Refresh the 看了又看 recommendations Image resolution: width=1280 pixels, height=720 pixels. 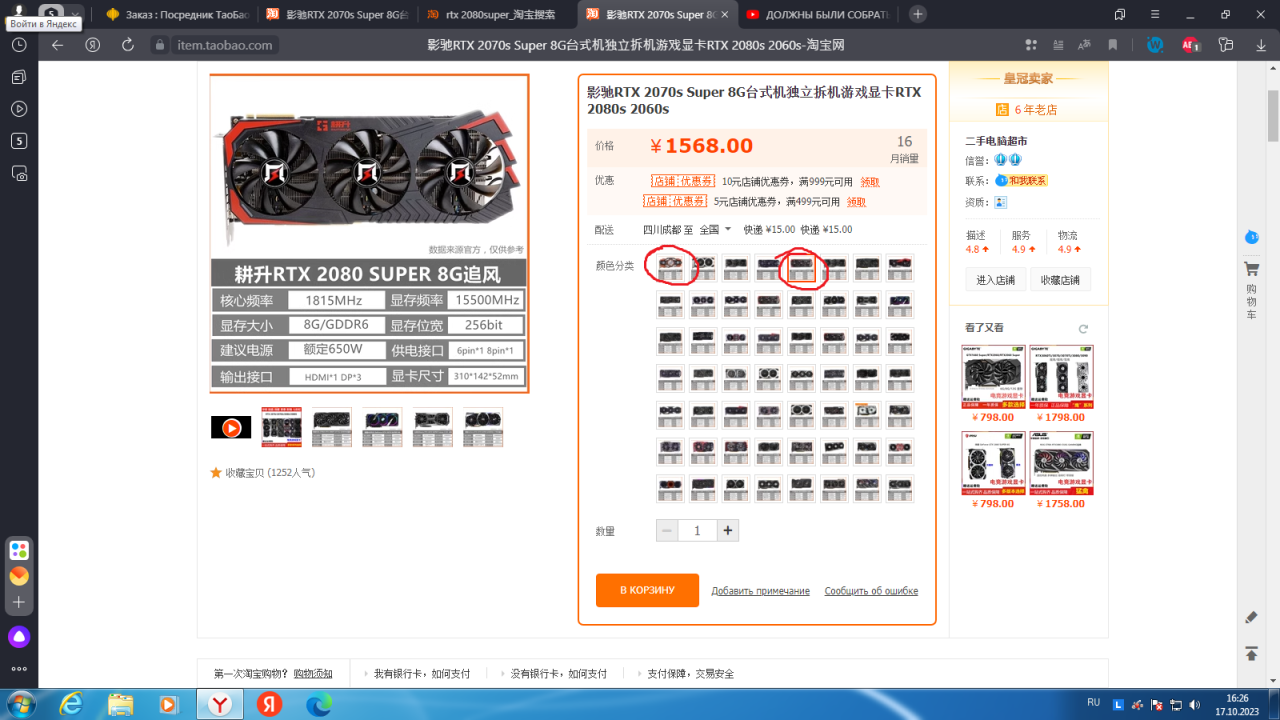(x=1083, y=329)
